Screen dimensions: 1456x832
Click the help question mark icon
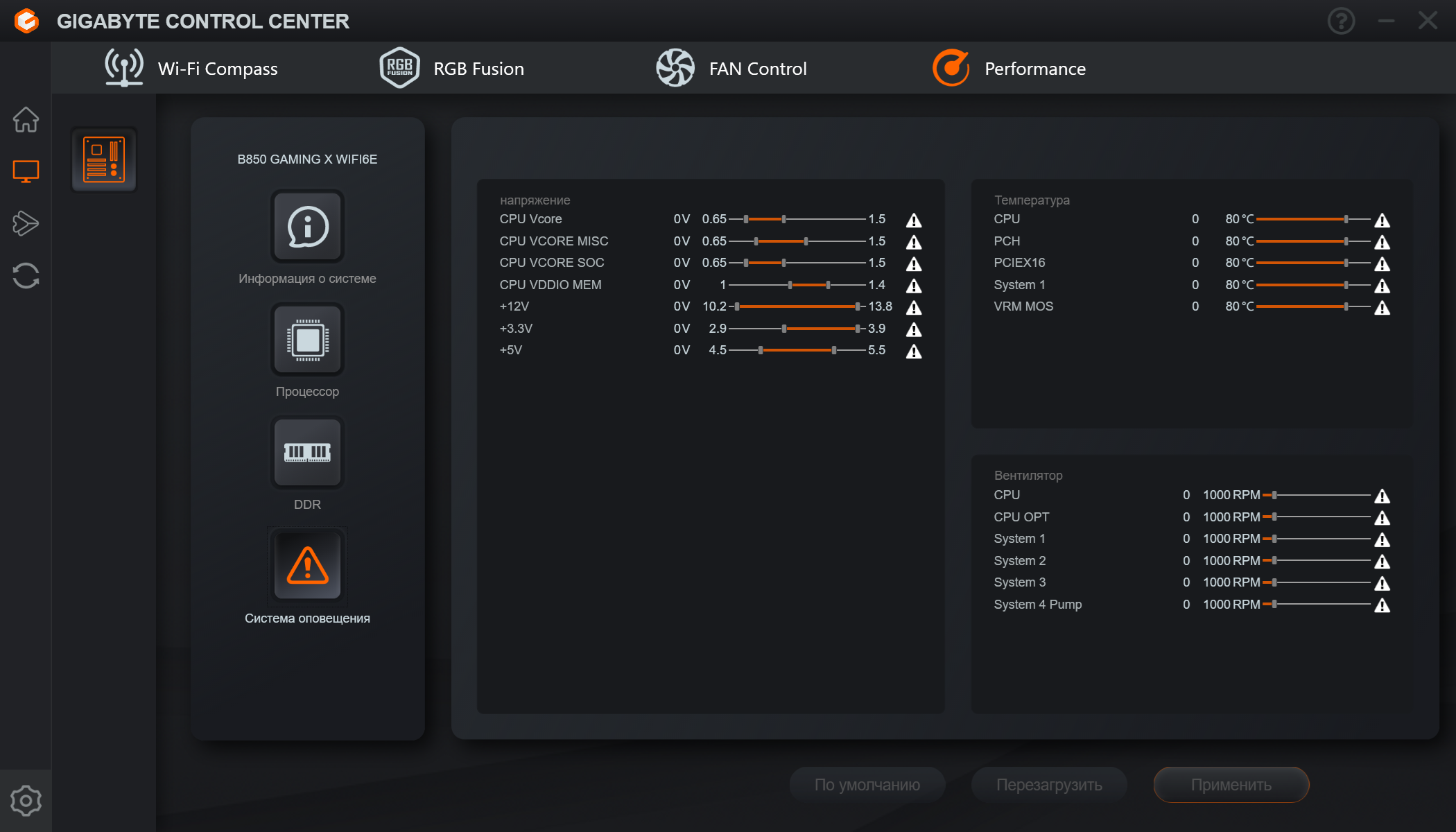point(1341,21)
